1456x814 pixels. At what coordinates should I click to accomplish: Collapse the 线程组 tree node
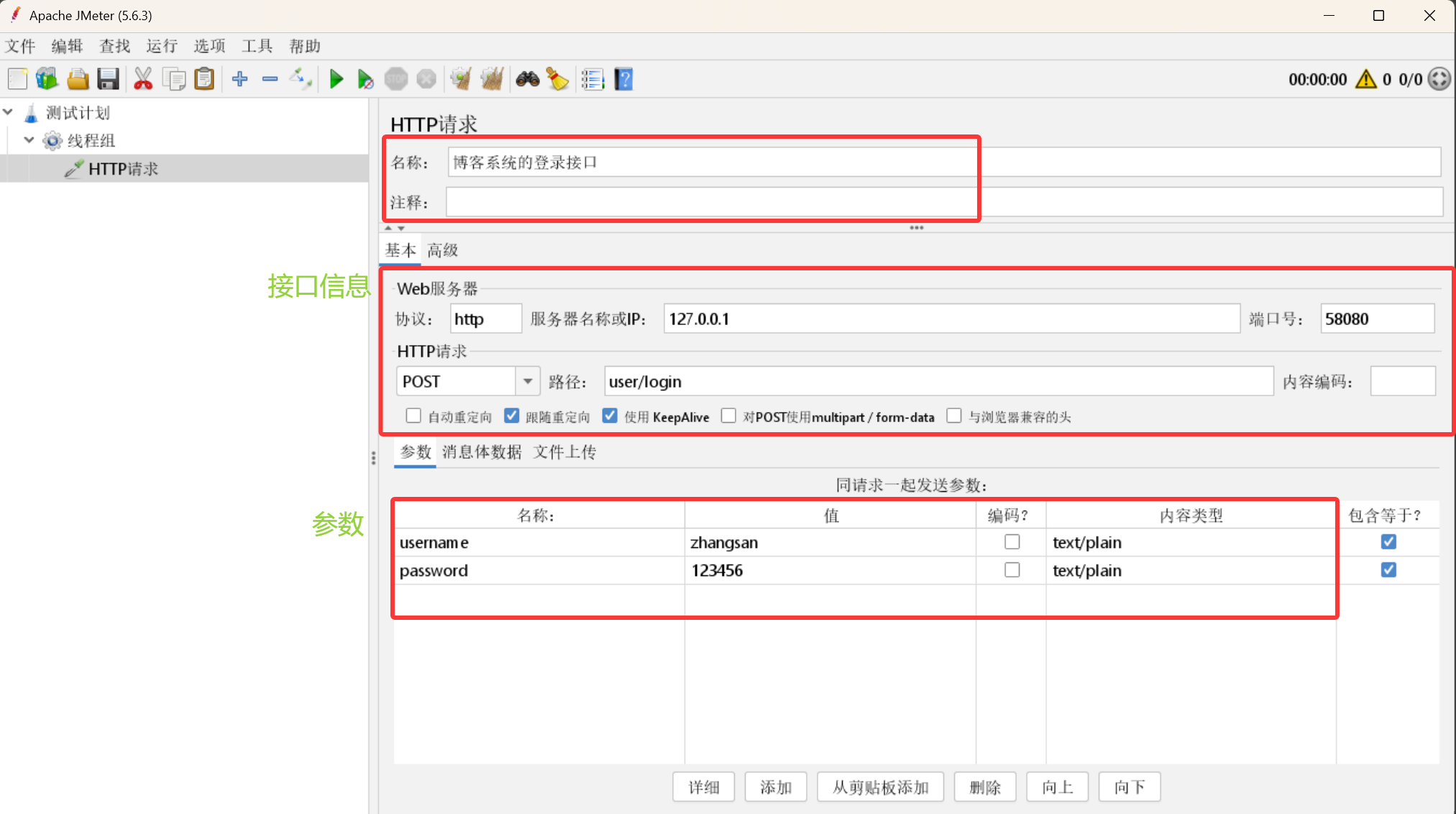(29, 140)
